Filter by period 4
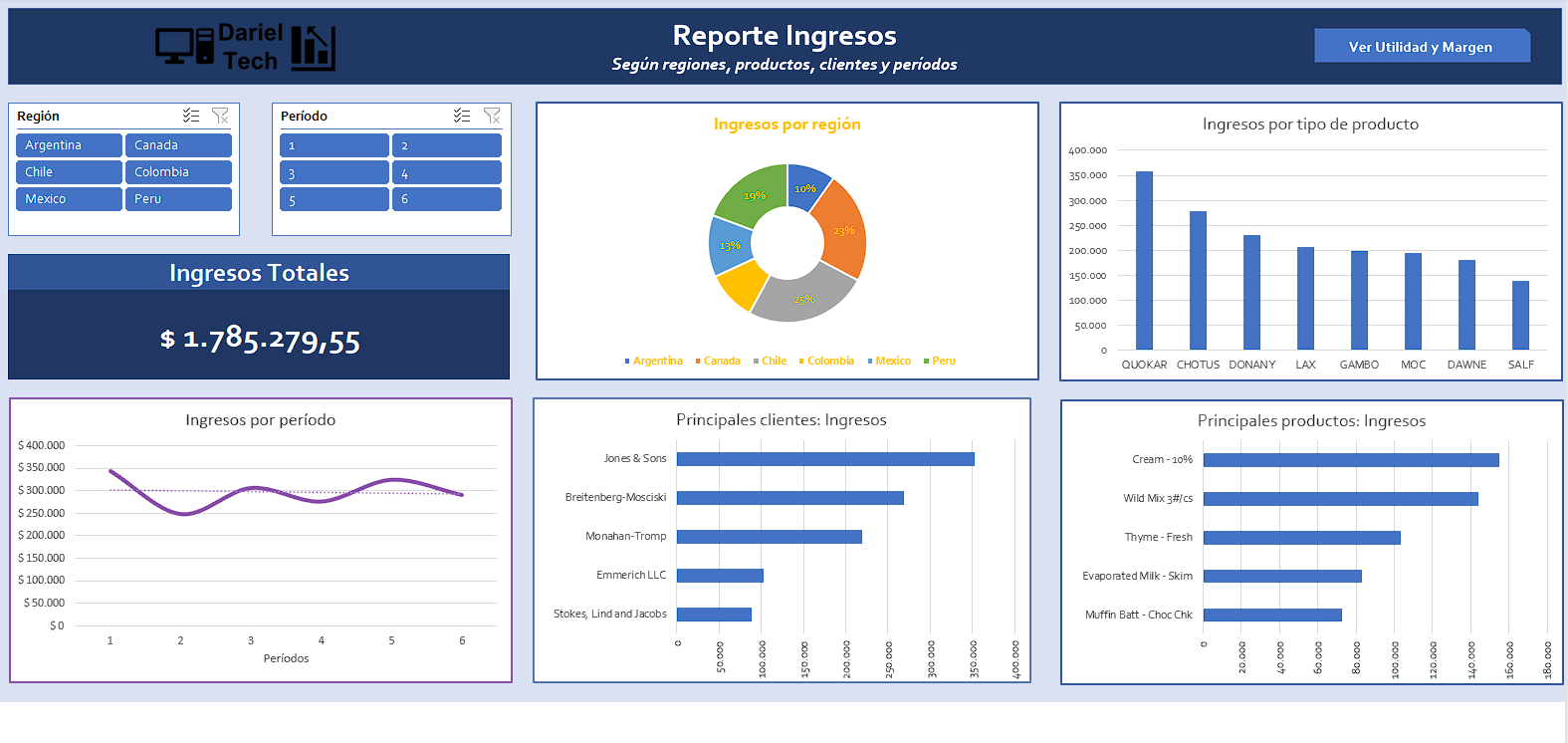The width and height of the screenshot is (1568, 743). point(446,173)
